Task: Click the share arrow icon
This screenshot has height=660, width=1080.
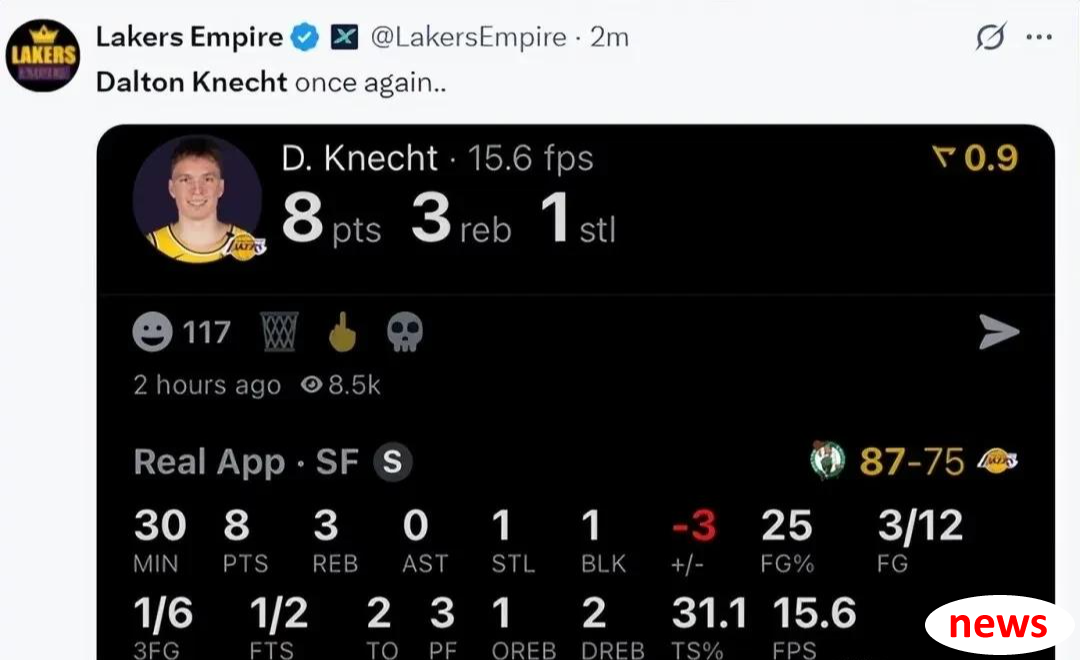Action: [999, 332]
